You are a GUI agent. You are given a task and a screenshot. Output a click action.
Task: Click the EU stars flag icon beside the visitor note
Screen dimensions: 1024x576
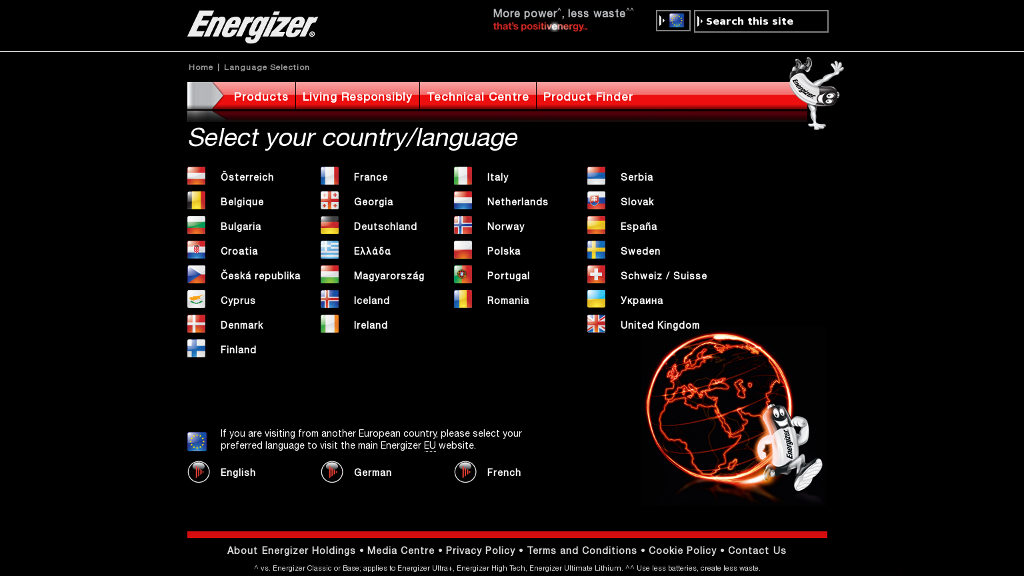[197, 441]
